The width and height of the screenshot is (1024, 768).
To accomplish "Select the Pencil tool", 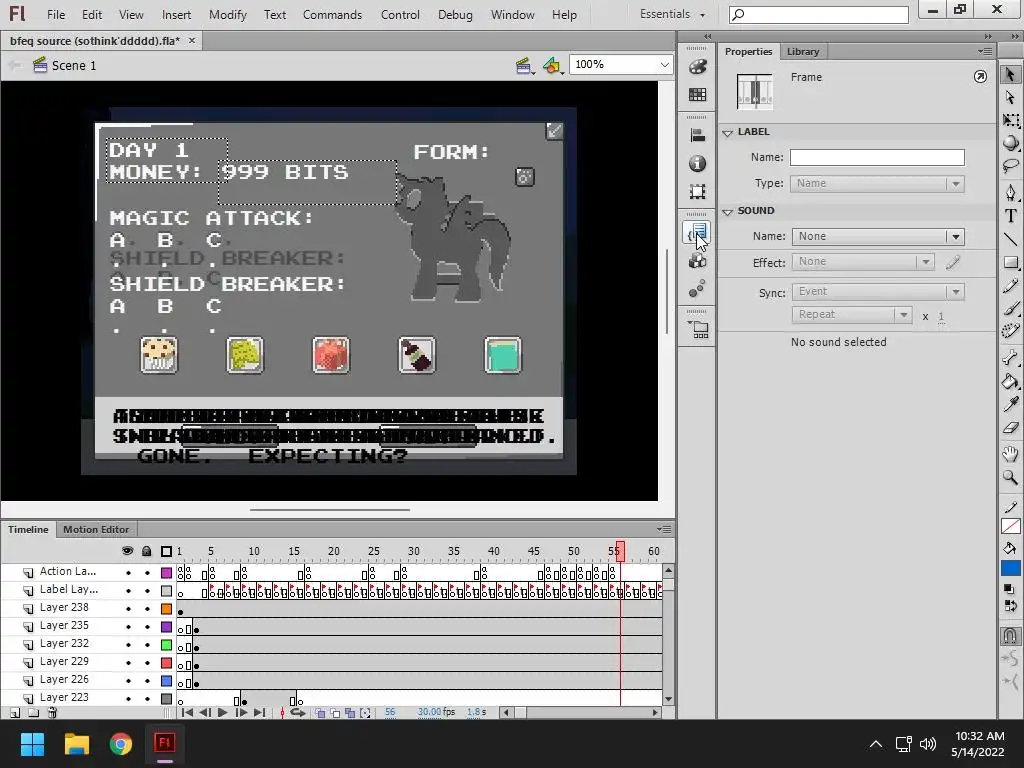I will pos(1010,285).
